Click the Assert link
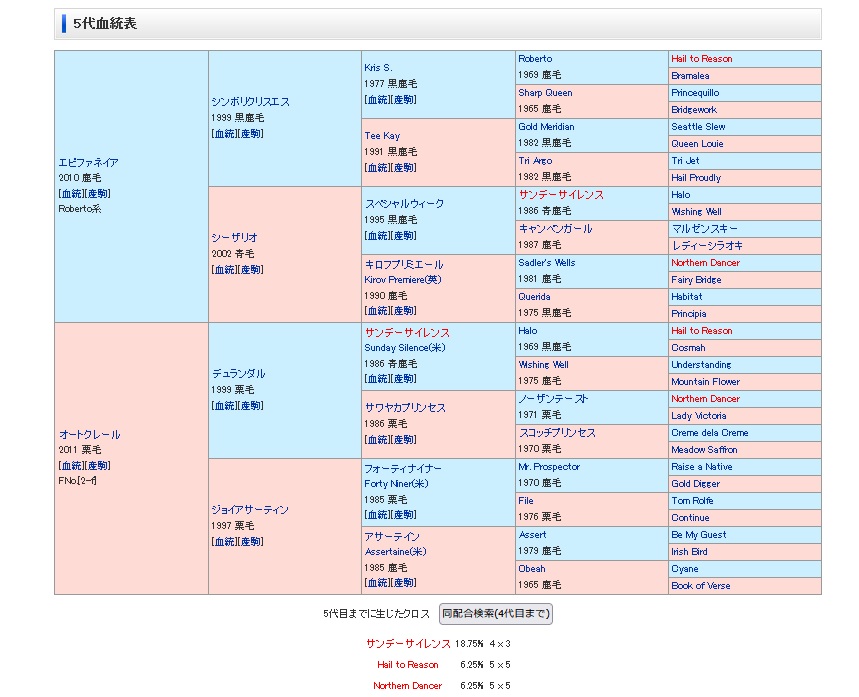Screen dimensions: 859x697 point(532,535)
